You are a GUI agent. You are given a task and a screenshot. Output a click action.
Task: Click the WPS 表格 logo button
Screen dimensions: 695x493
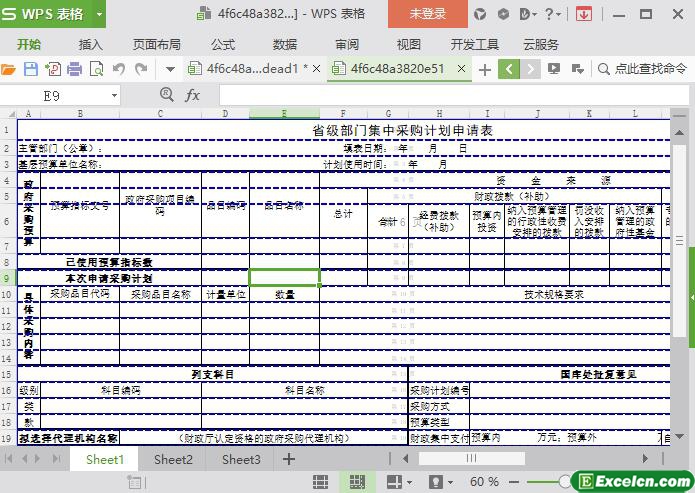46,14
